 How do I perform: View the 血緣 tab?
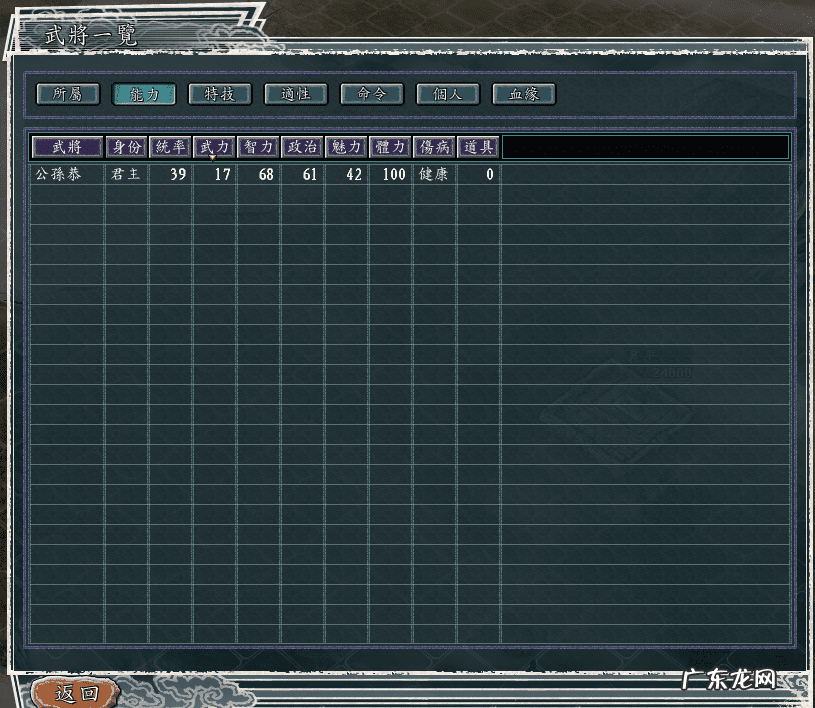[524, 94]
